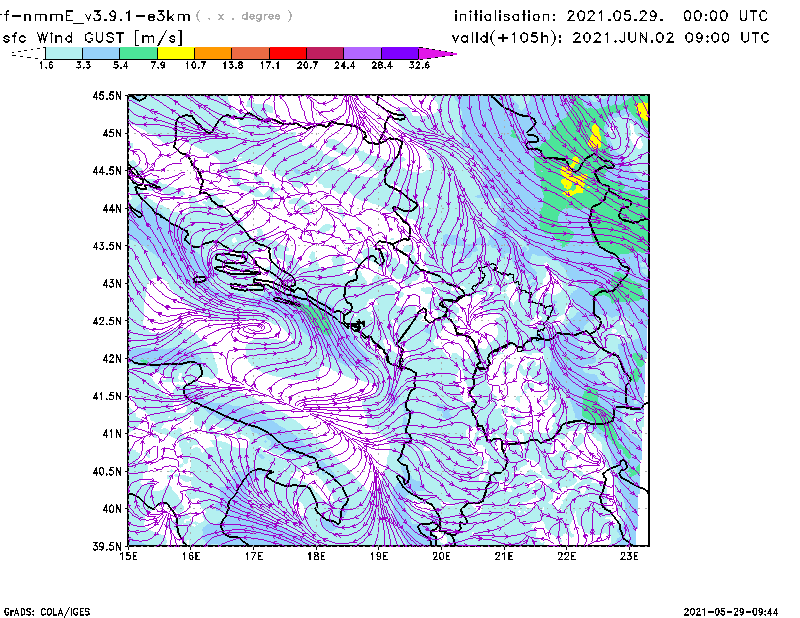Select the lavender 24.4–28.4 legend swatch
Screen dimensions: 800x618
[x=363, y=53]
